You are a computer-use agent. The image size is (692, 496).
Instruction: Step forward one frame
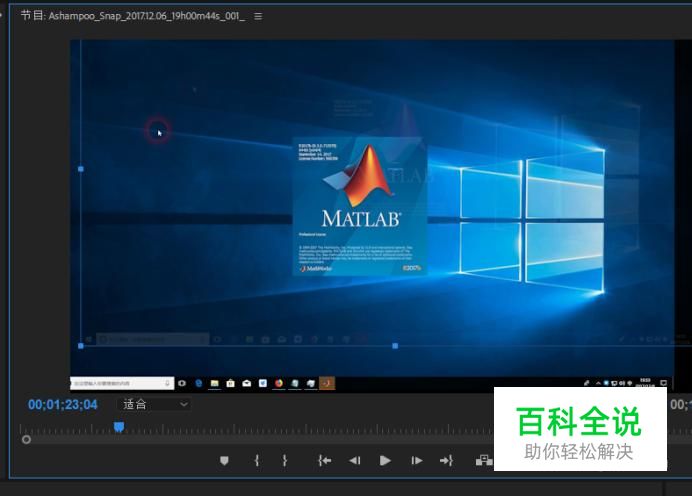tap(417, 461)
